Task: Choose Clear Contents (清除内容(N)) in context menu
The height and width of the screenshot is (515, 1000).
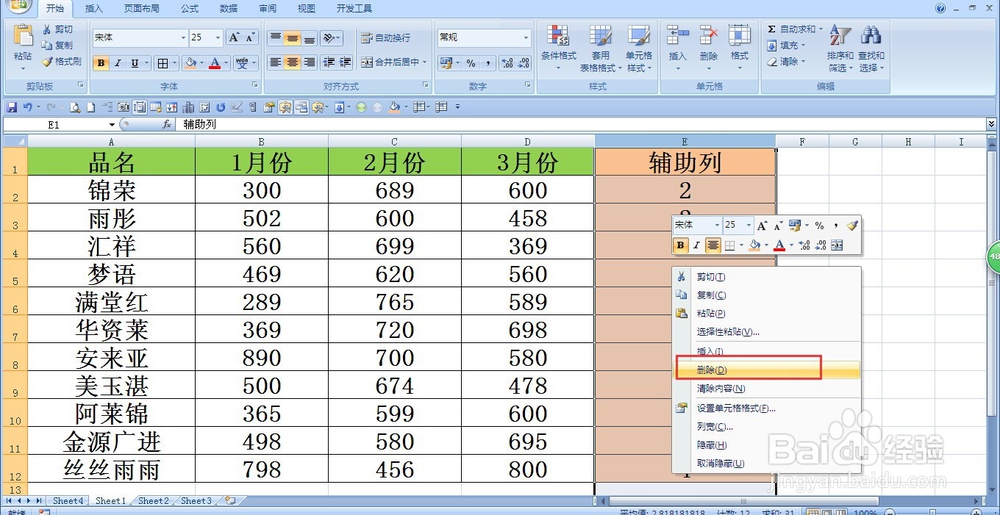Action: point(767,389)
